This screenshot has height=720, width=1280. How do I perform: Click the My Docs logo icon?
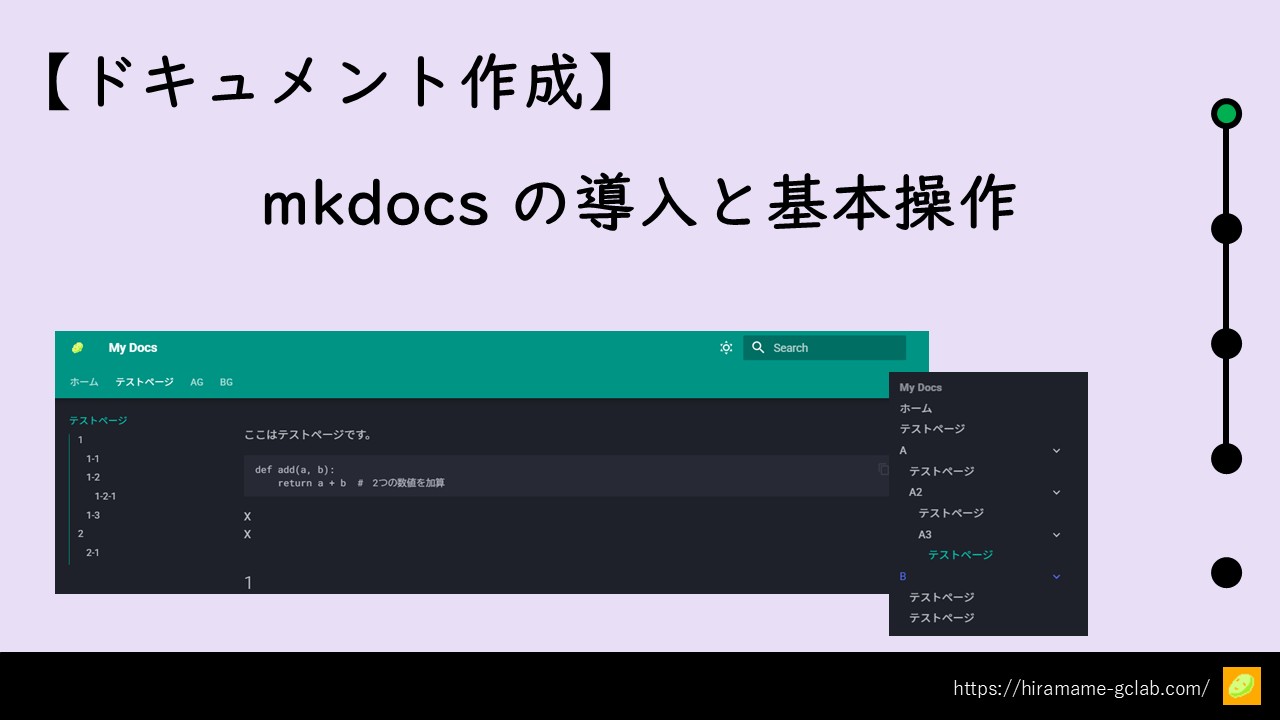[x=77, y=348]
